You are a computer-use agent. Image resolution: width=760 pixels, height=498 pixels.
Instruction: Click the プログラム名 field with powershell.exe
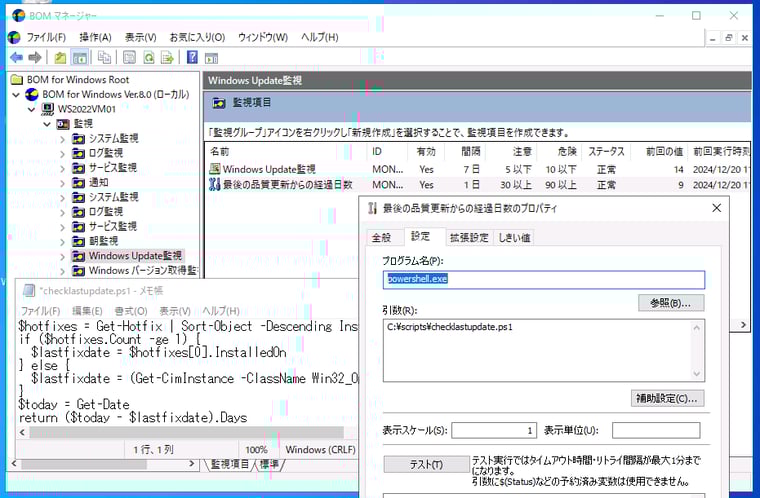544,280
